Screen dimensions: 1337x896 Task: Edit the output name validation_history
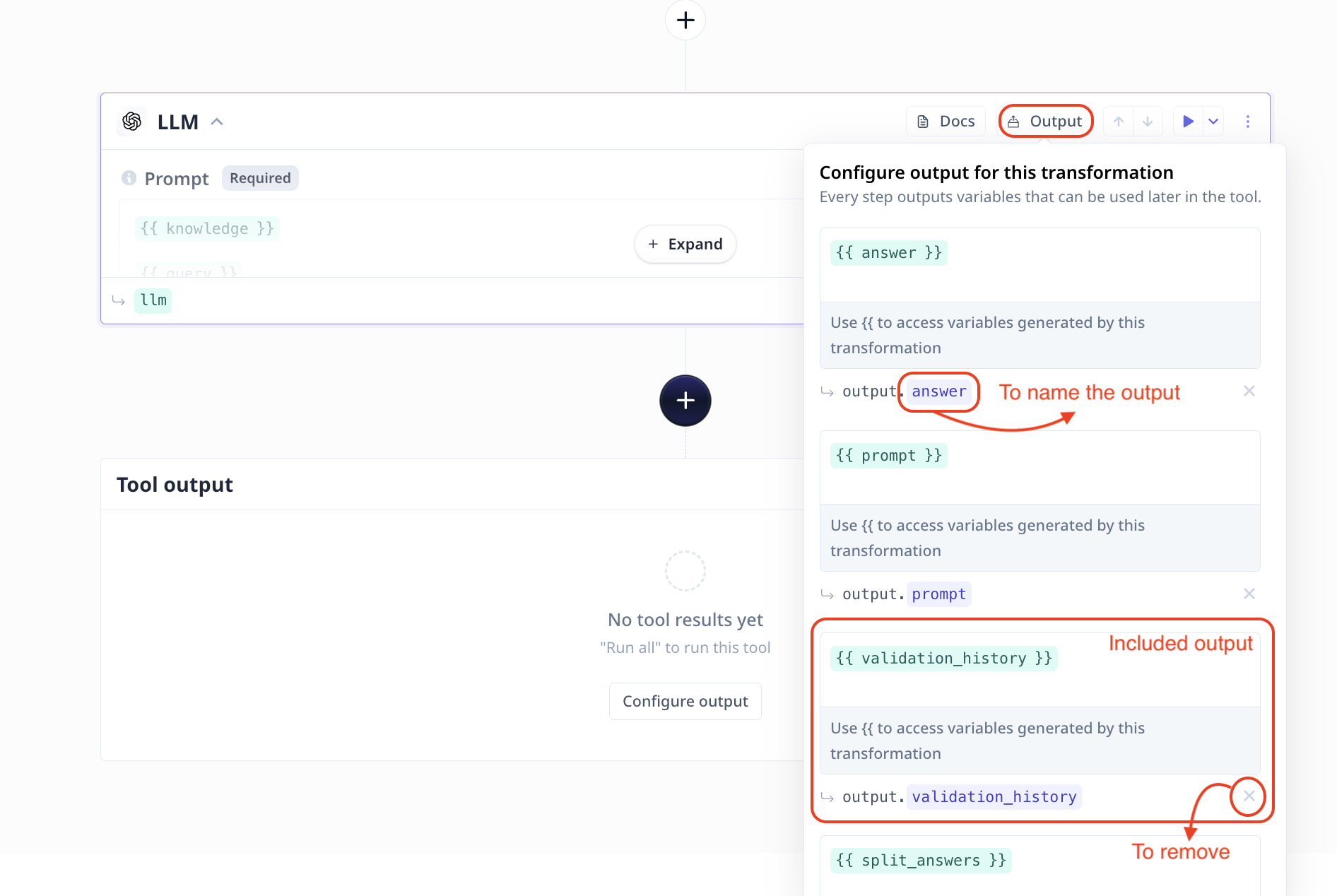(x=994, y=797)
